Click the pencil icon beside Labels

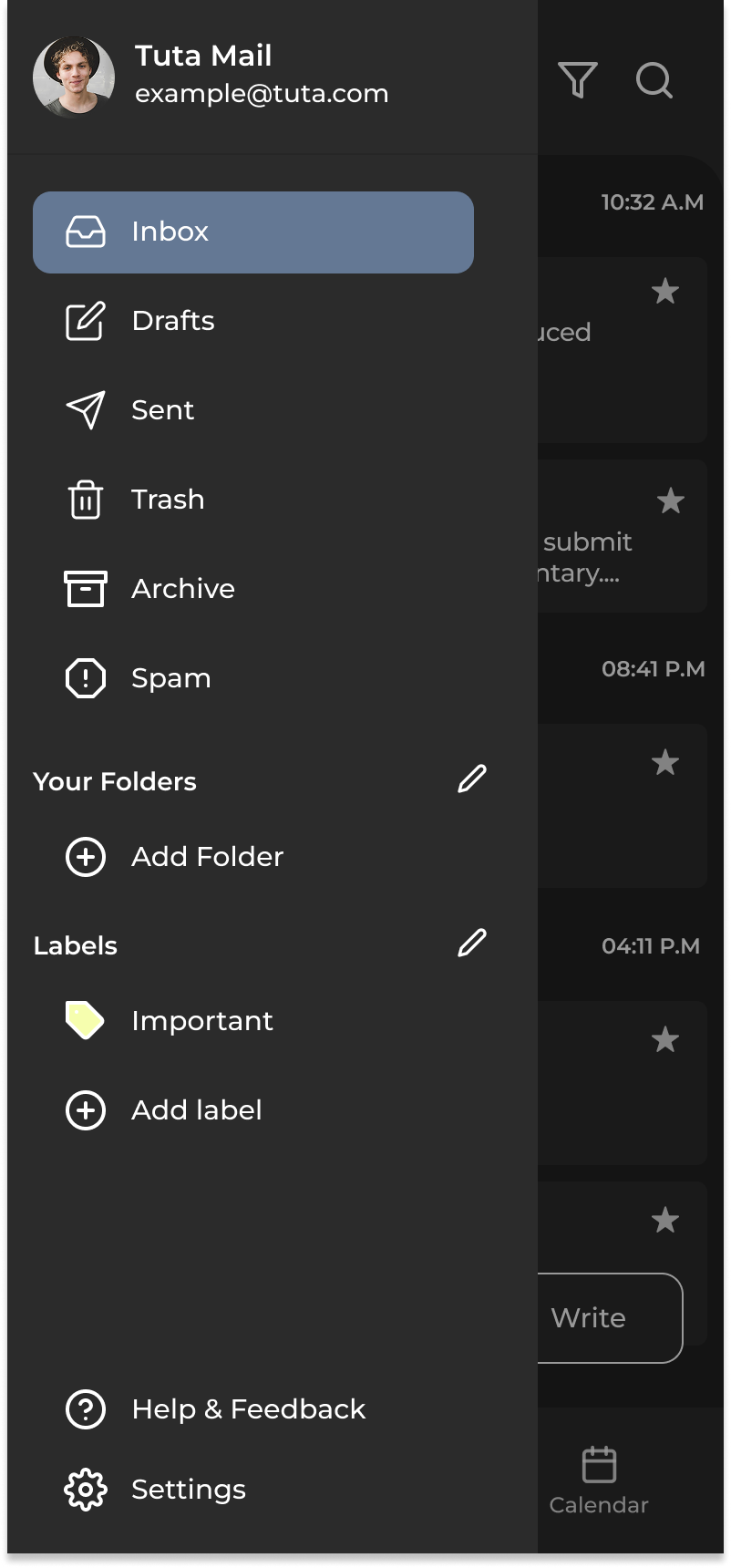[471, 944]
